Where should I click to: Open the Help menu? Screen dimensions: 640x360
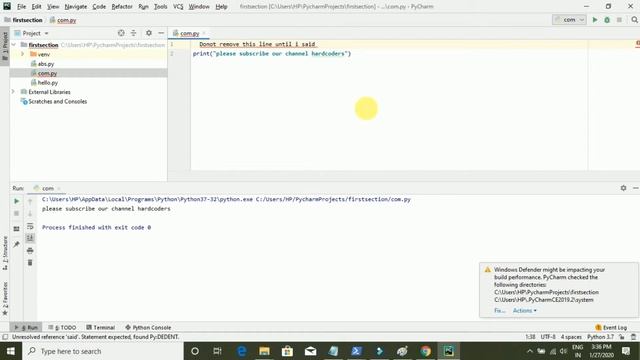[221, 7]
